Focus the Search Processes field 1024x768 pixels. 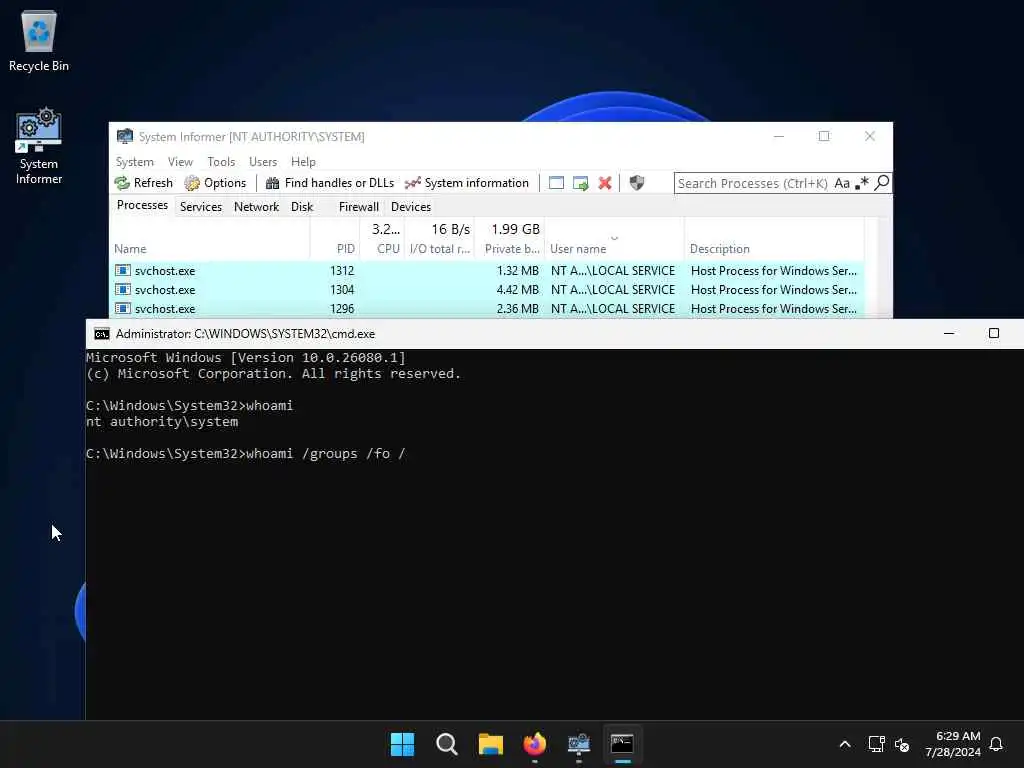pyautogui.click(x=752, y=184)
